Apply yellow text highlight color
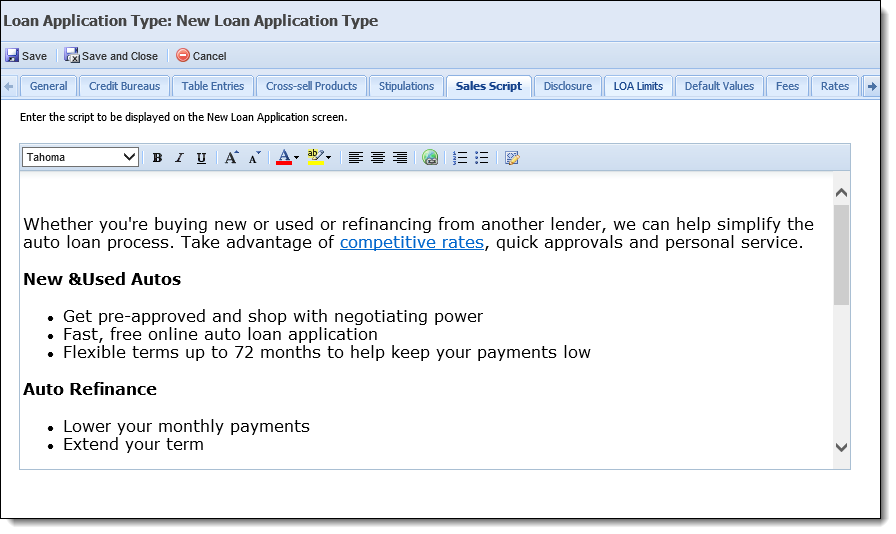This screenshot has width=896, height=534. pos(315,158)
